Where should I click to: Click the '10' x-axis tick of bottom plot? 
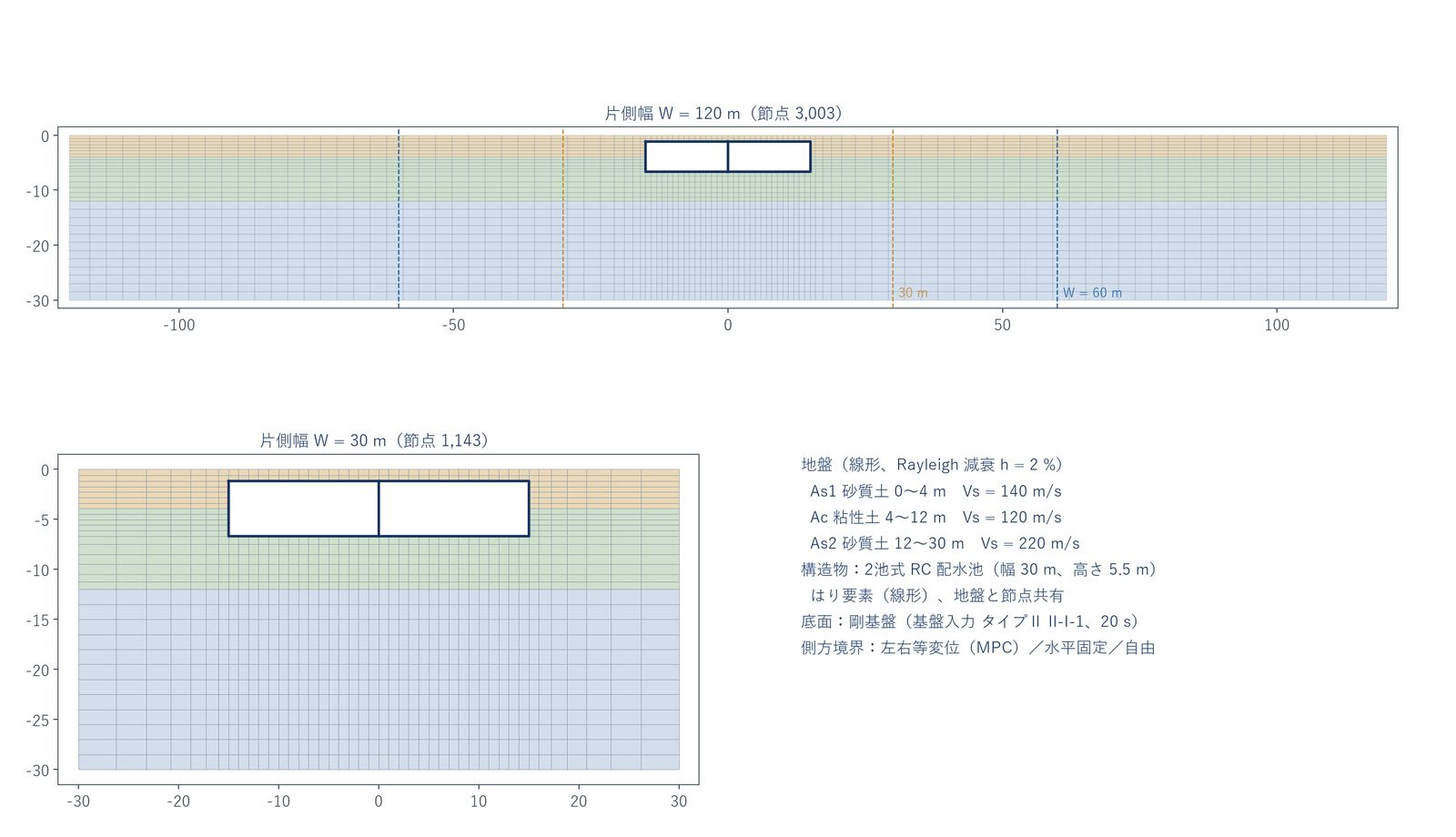[x=479, y=802]
